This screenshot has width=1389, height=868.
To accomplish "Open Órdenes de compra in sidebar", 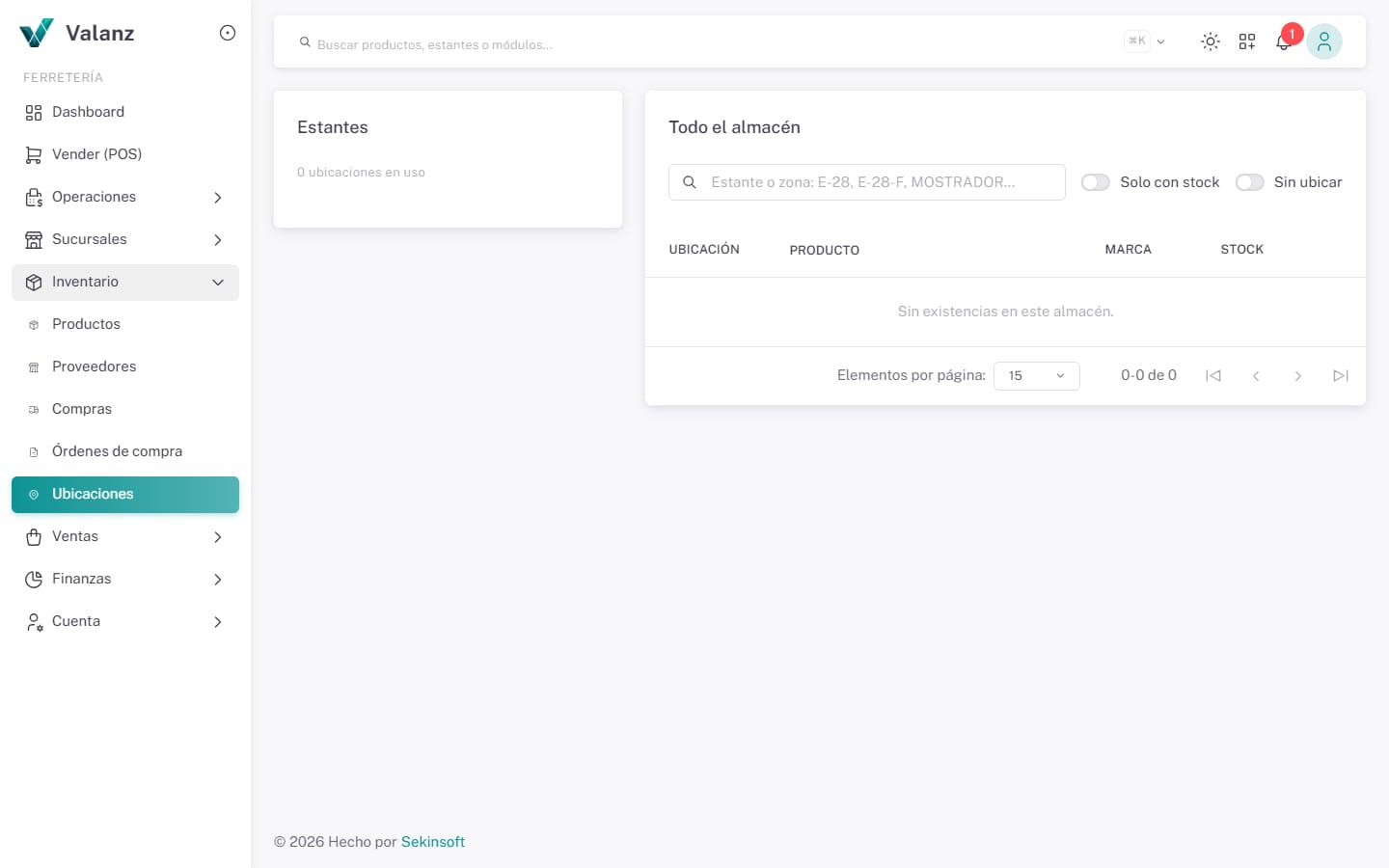I will (125, 451).
